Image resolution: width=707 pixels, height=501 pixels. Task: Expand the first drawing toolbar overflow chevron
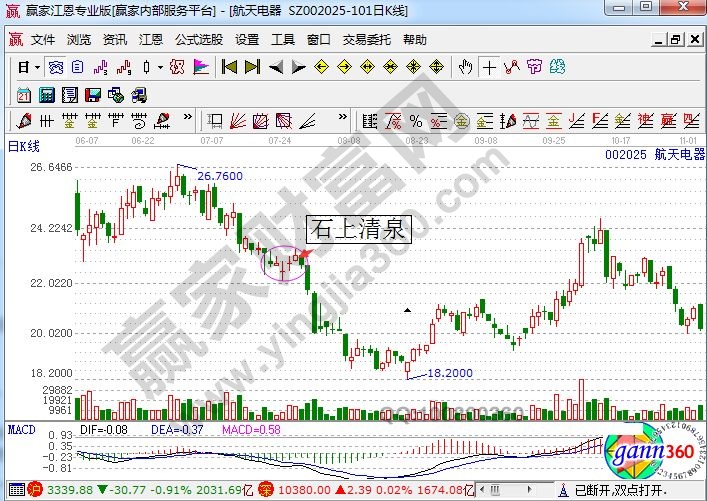click(x=187, y=122)
